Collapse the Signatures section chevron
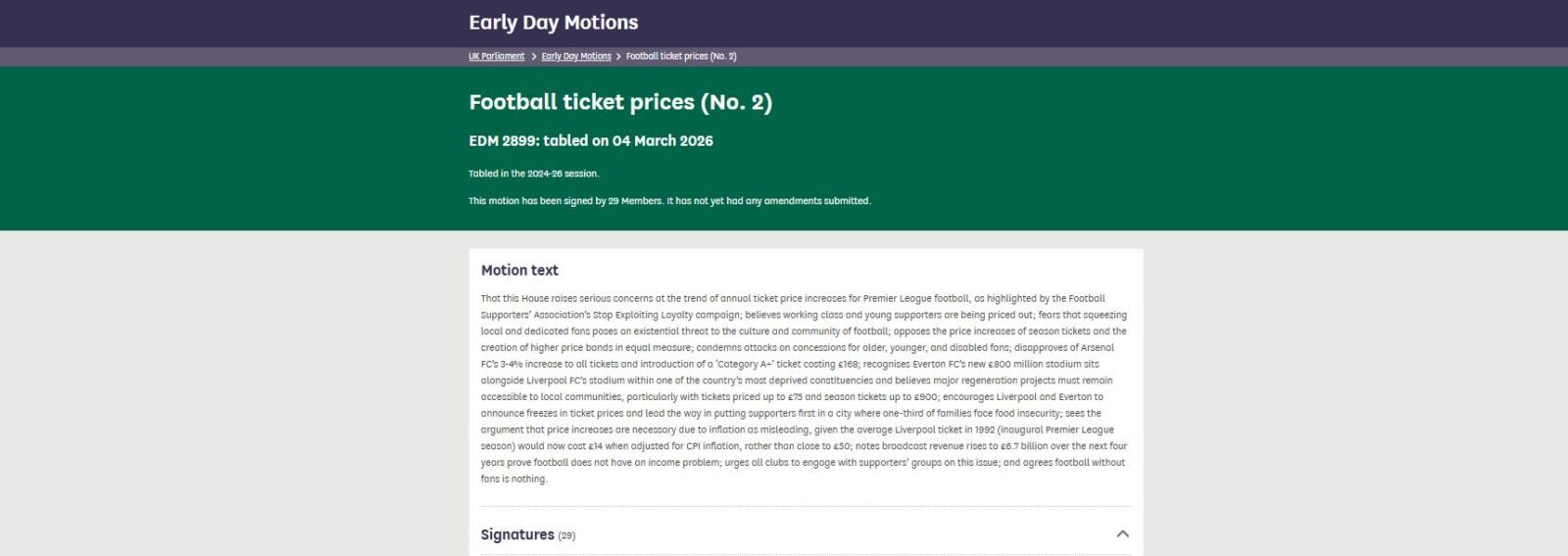This screenshot has height=556, width=1568. 1122,534
